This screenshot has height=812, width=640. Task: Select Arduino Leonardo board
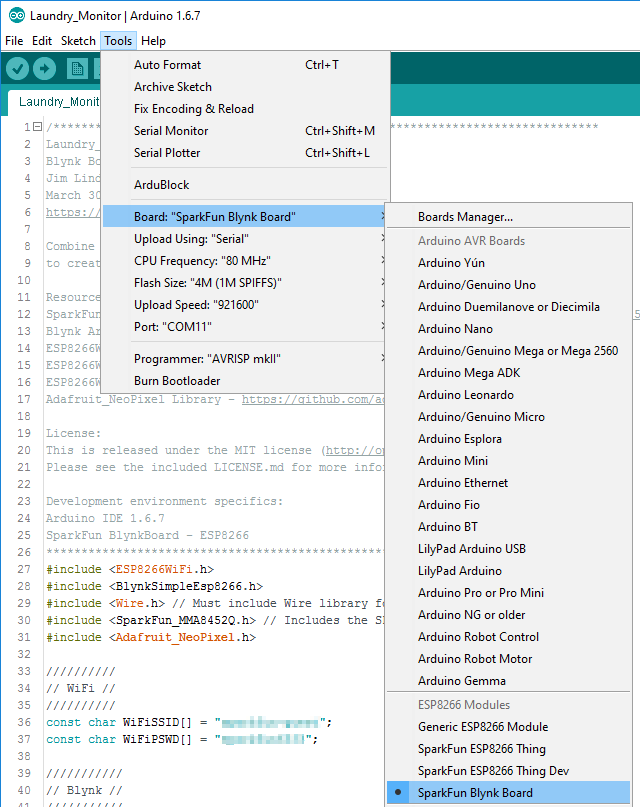coord(508,395)
